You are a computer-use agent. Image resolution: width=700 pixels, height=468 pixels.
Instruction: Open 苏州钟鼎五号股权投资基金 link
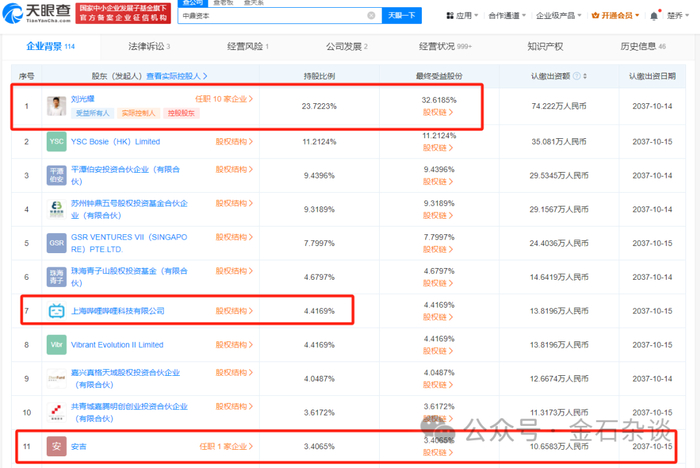point(129,209)
